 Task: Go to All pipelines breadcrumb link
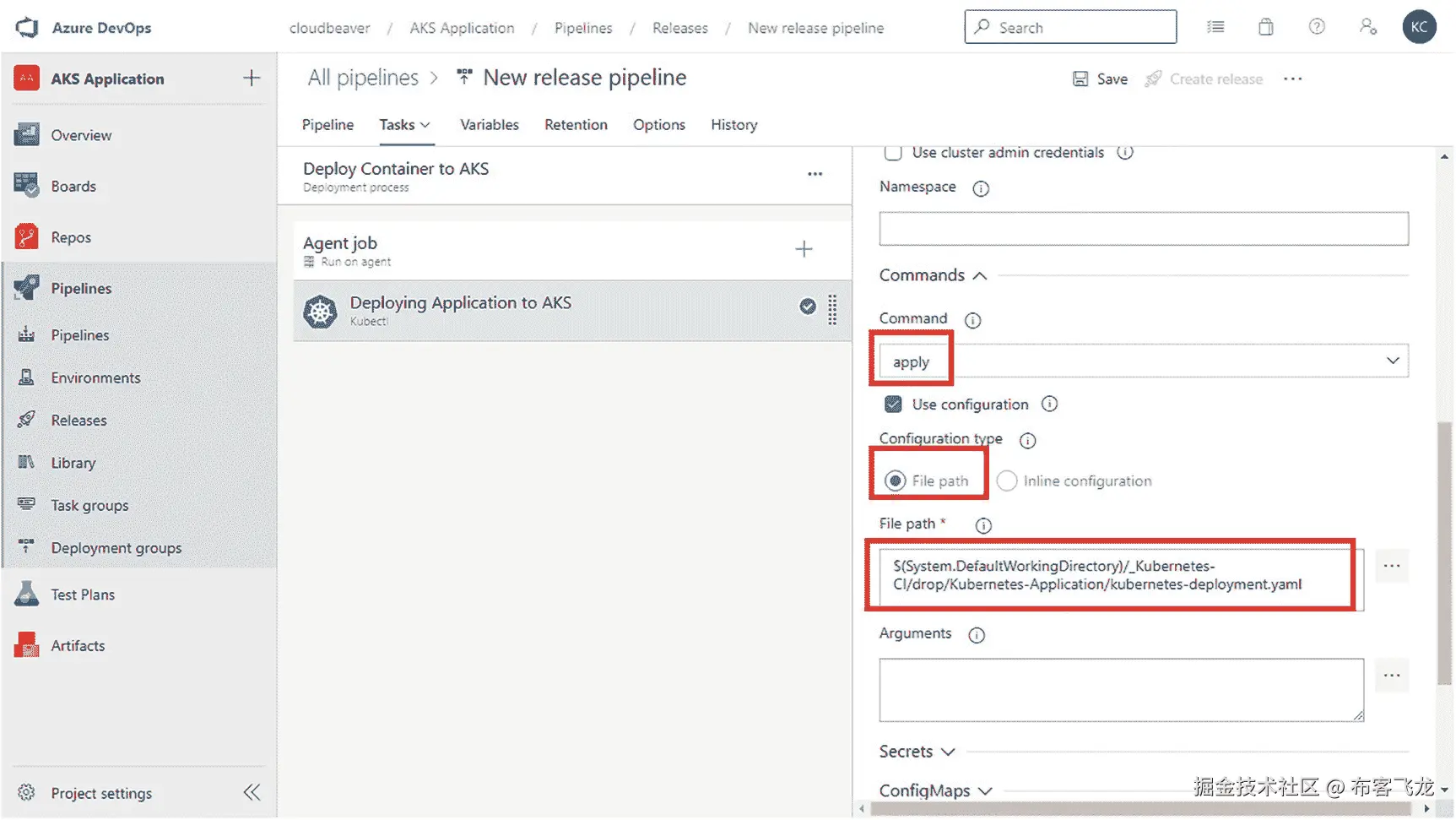tap(363, 78)
